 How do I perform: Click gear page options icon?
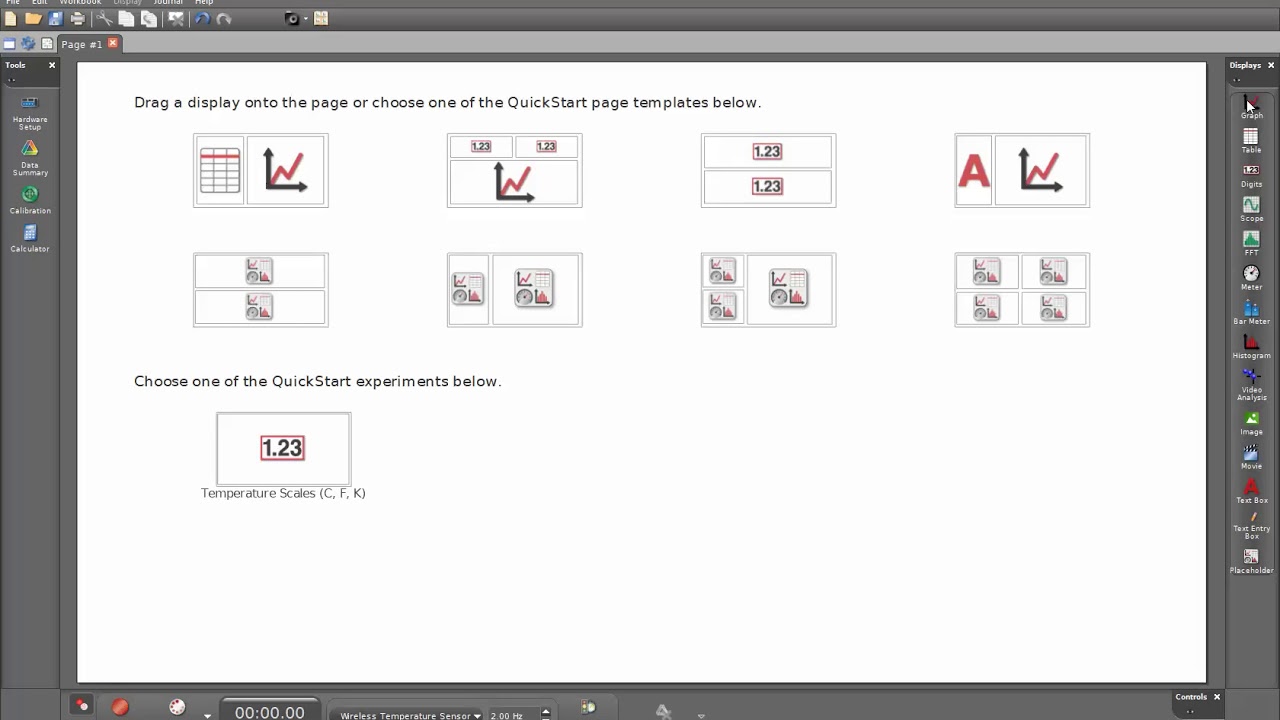(x=28, y=44)
